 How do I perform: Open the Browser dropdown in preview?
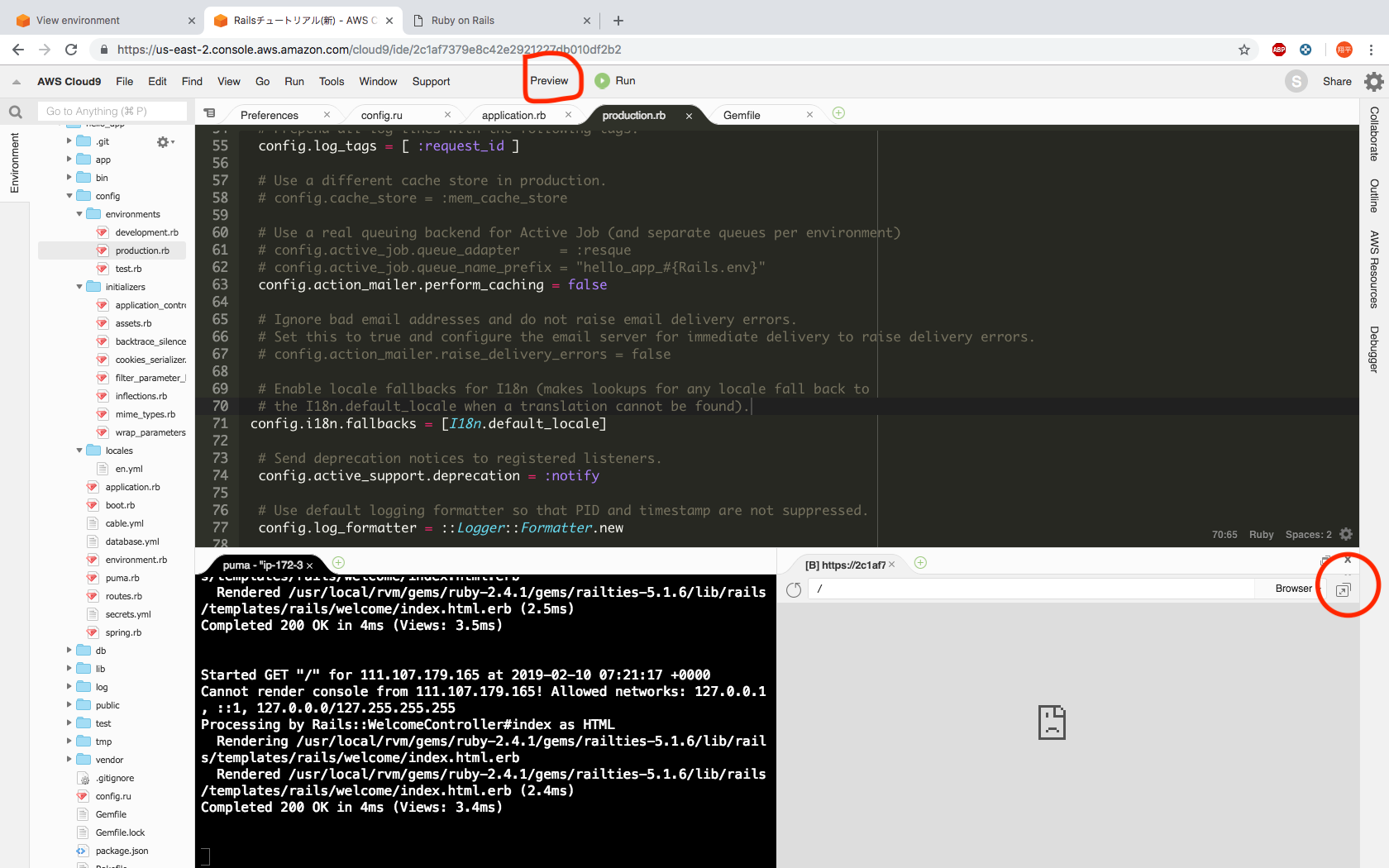1293,589
